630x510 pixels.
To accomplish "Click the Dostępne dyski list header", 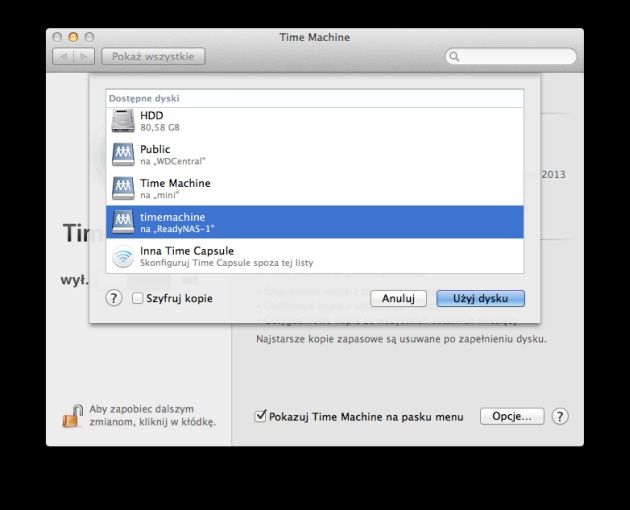I will pos(144,98).
